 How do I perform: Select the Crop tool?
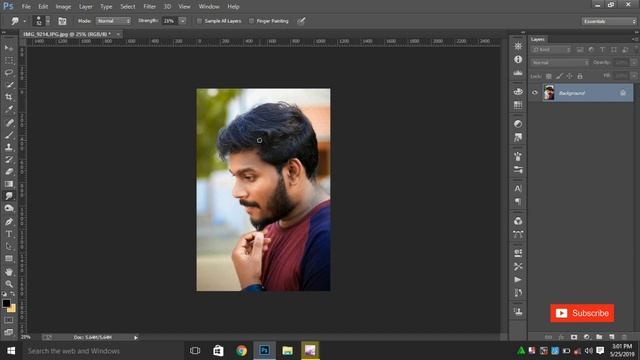pyautogui.click(x=9, y=97)
